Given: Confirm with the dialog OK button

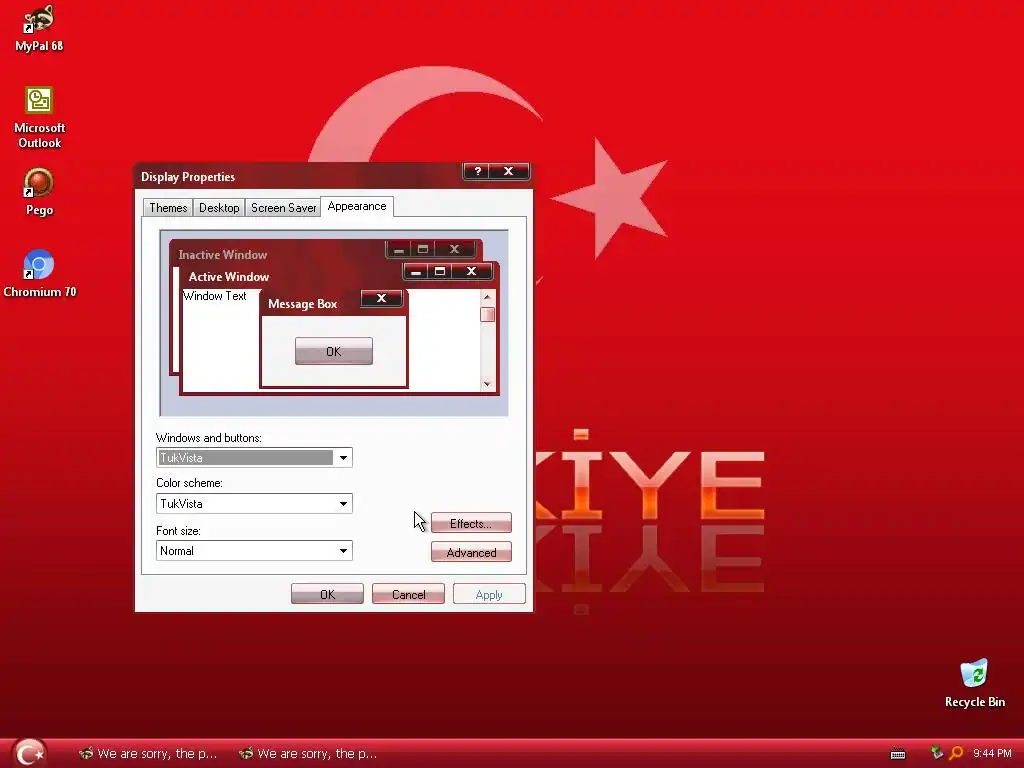Looking at the screenshot, I should click(327, 594).
